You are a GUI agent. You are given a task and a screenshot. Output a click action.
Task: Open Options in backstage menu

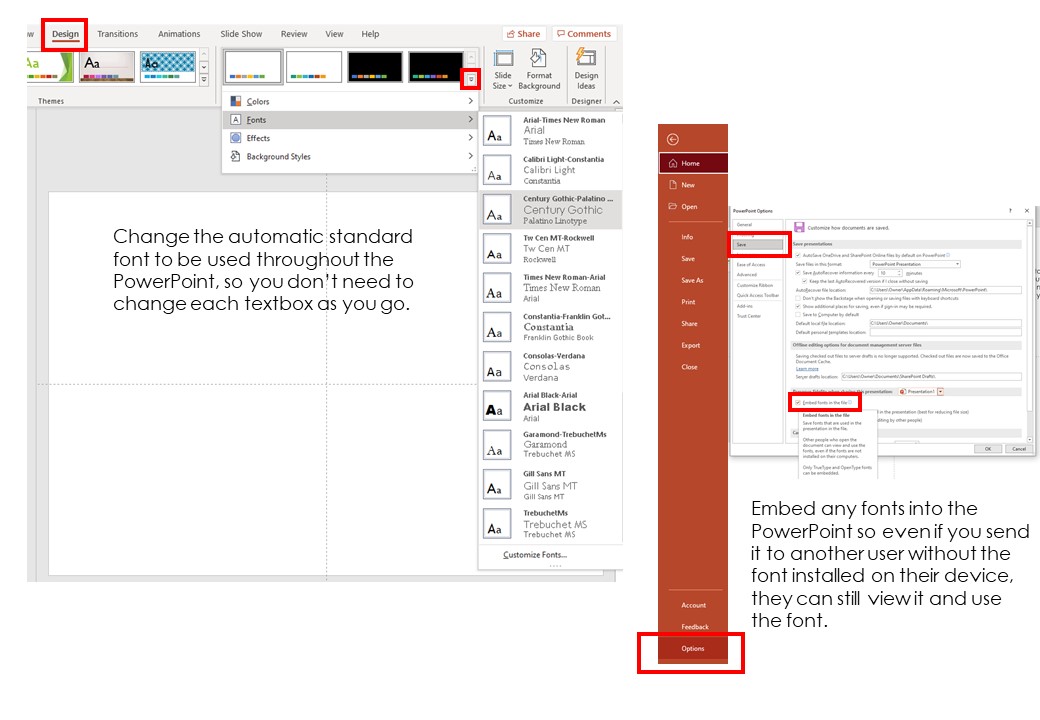[693, 648]
